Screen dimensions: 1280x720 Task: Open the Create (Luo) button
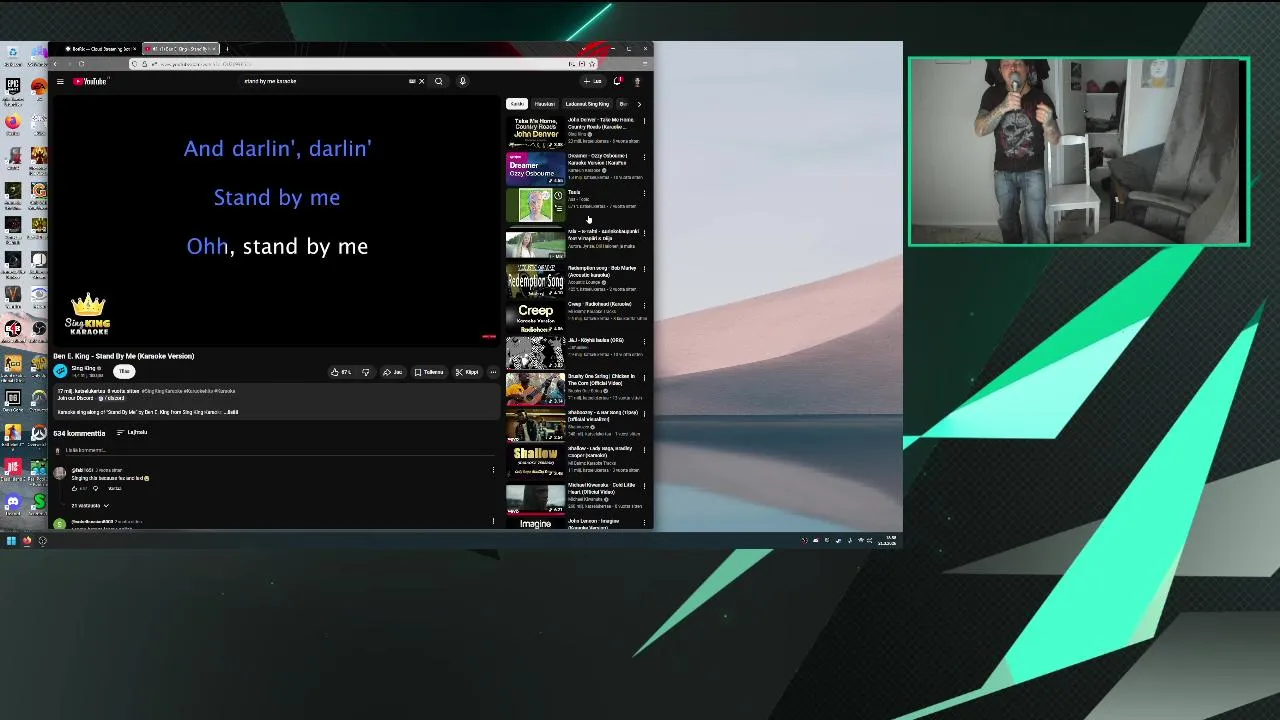pyautogui.click(x=592, y=81)
